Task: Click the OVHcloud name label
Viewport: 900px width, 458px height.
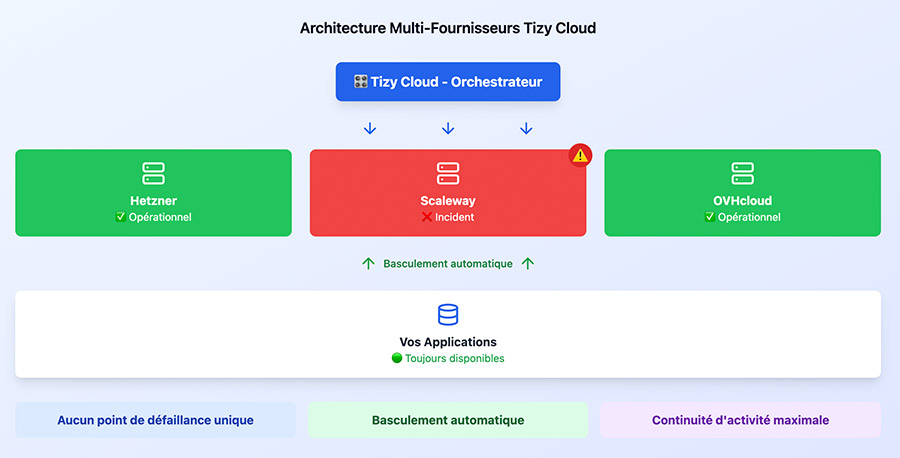Action: click(742, 201)
